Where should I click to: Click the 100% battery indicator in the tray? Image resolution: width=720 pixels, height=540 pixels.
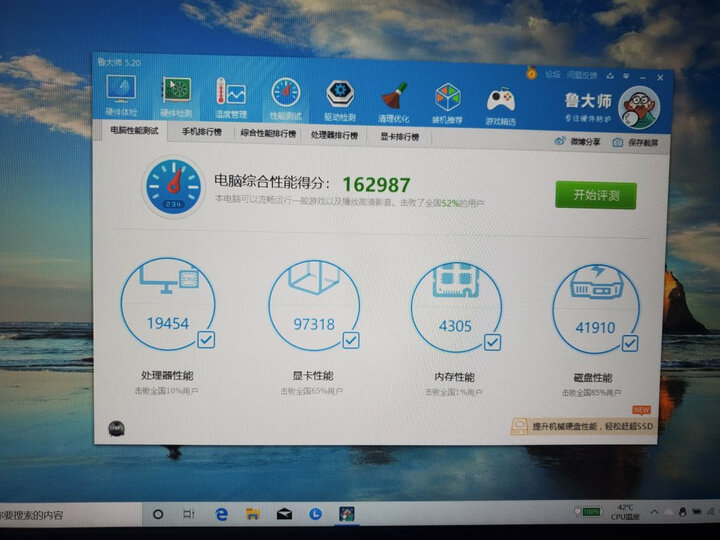pos(588,512)
